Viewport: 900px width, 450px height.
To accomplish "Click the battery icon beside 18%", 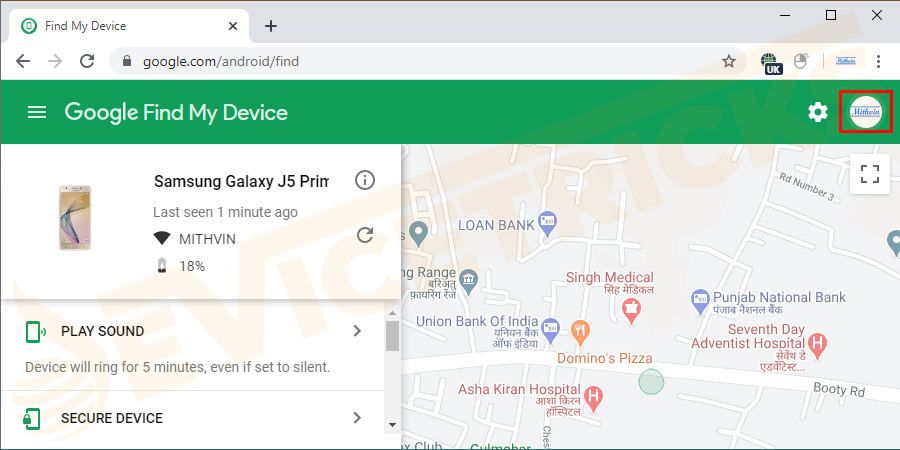I will tap(162, 266).
